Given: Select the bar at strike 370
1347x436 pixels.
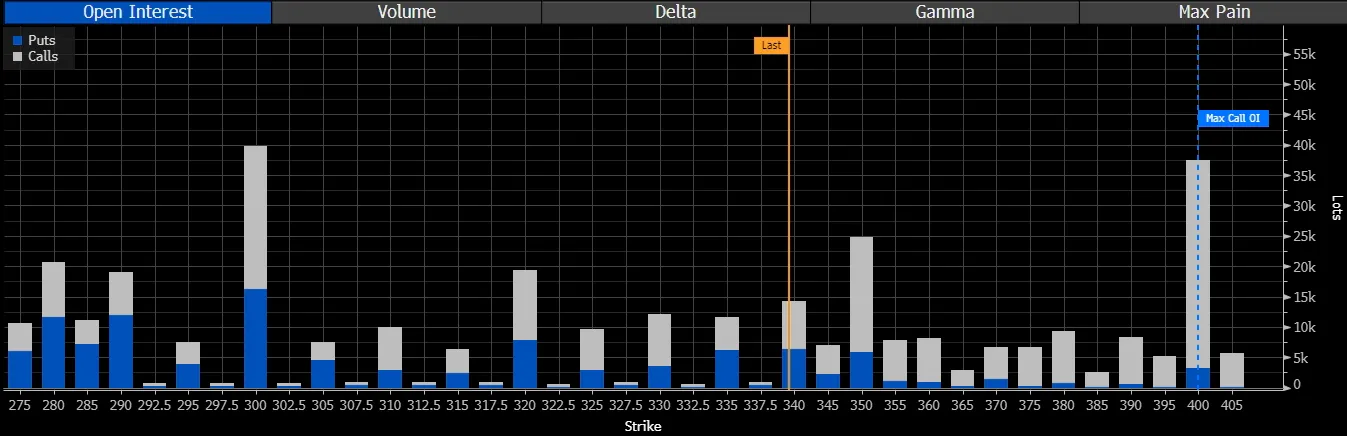Looking at the screenshot, I should tap(996, 367).
